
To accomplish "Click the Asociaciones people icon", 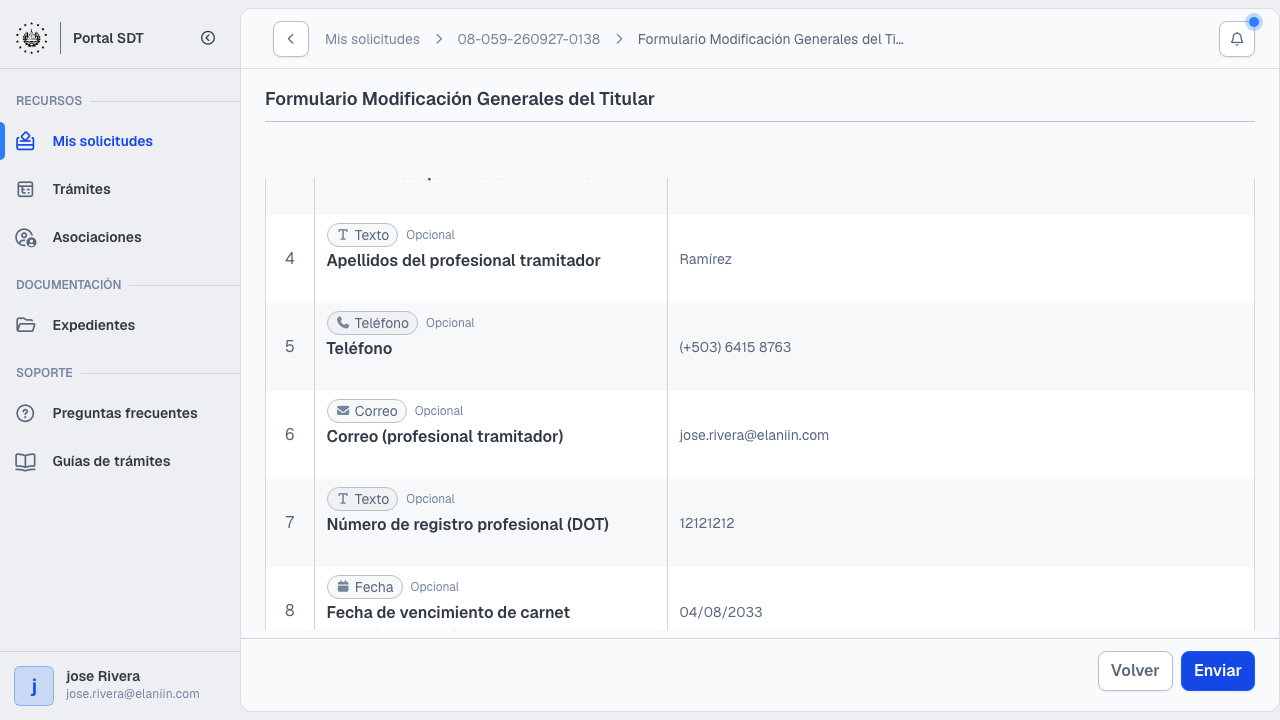I will tap(26, 237).
